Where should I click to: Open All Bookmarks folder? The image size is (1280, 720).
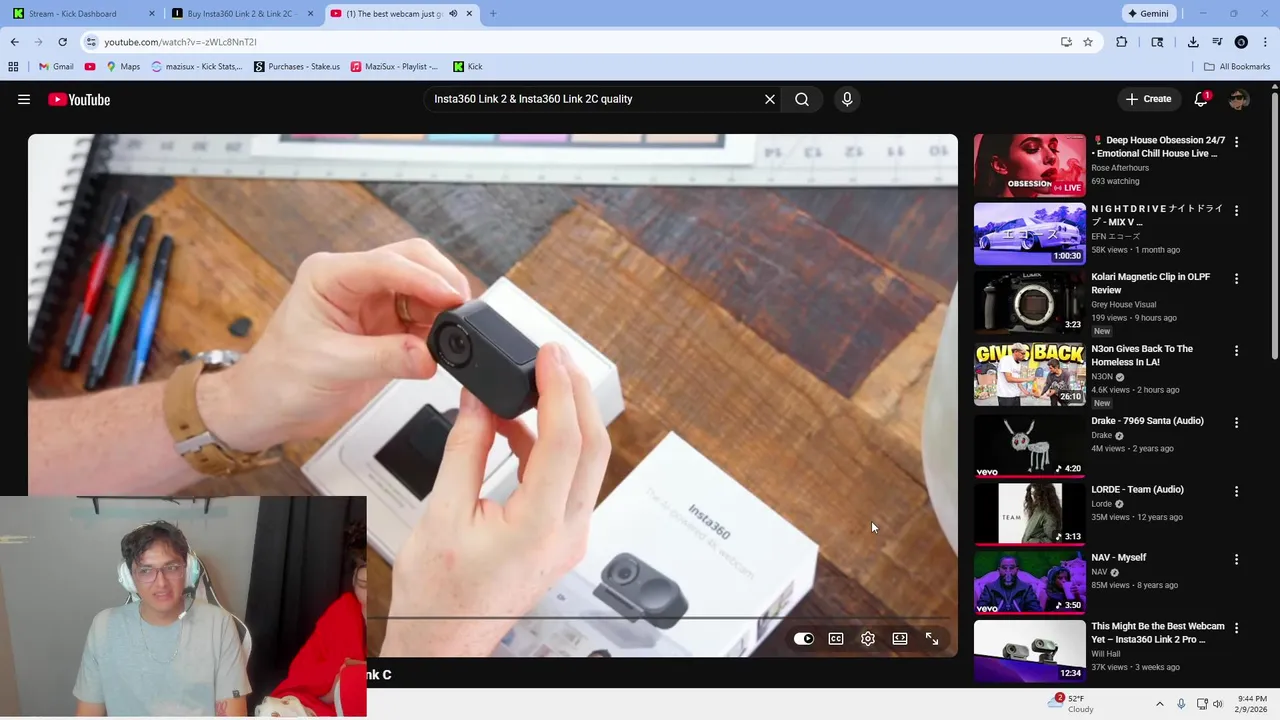[x=1237, y=67]
